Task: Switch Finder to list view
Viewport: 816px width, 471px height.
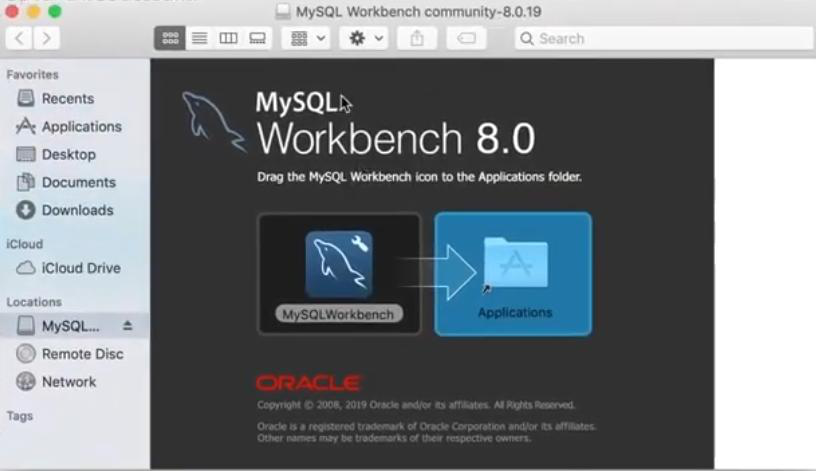Action: click(199, 39)
